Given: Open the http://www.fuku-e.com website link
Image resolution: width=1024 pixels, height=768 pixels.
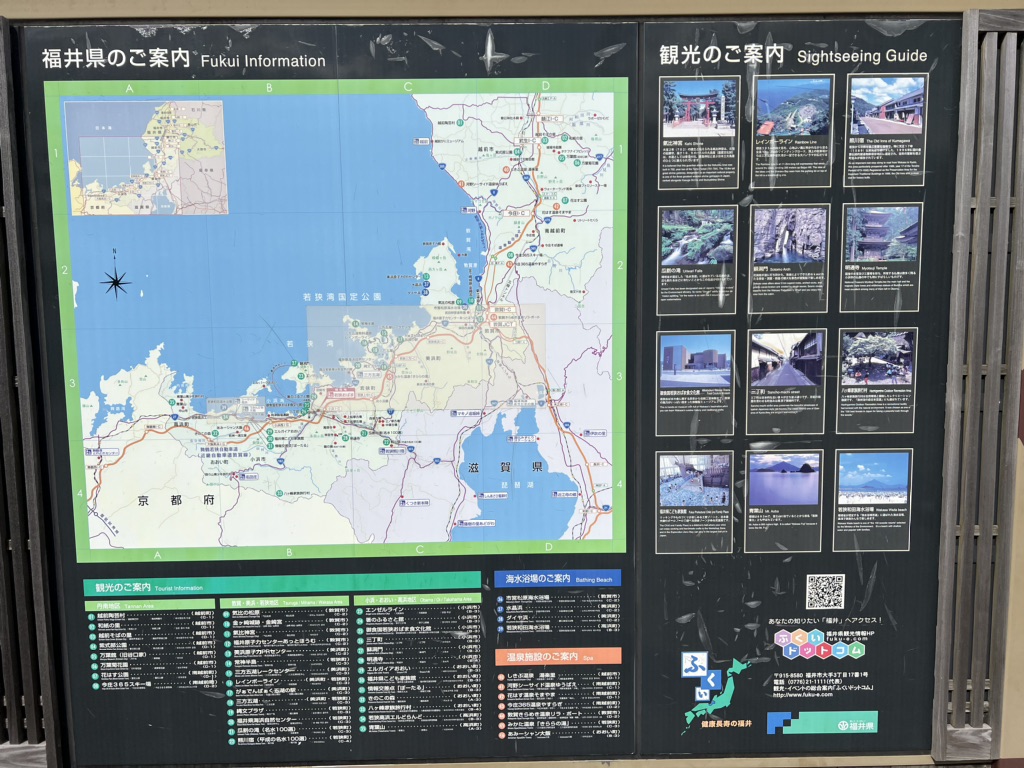Looking at the screenshot, I should tap(803, 694).
